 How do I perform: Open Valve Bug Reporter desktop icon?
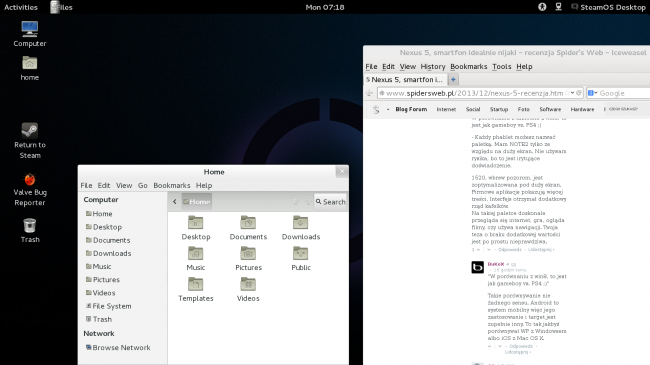(30, 190)
